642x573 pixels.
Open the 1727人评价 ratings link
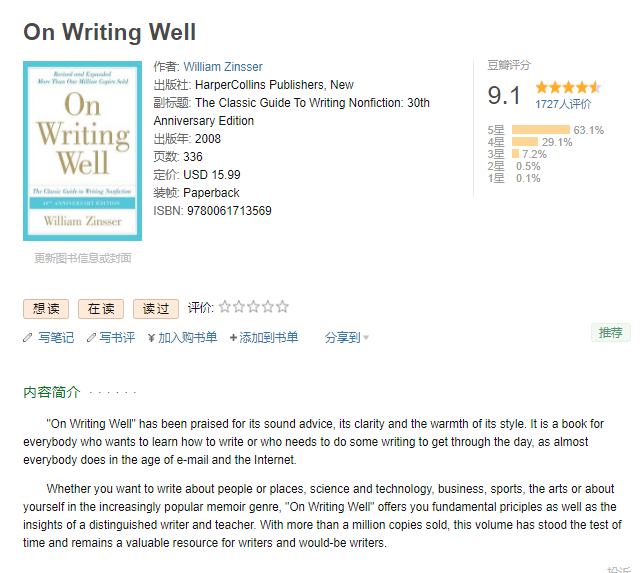pos(562,104)
